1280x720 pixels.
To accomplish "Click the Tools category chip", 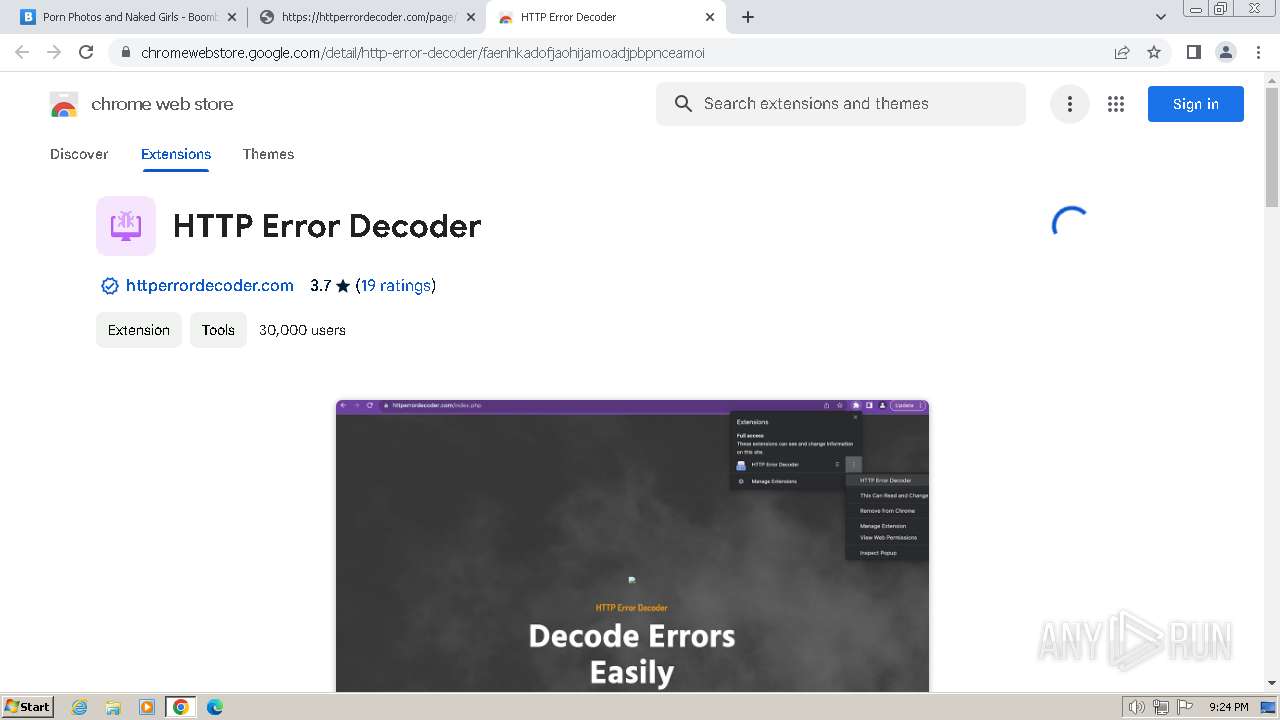I will point(218,330).
